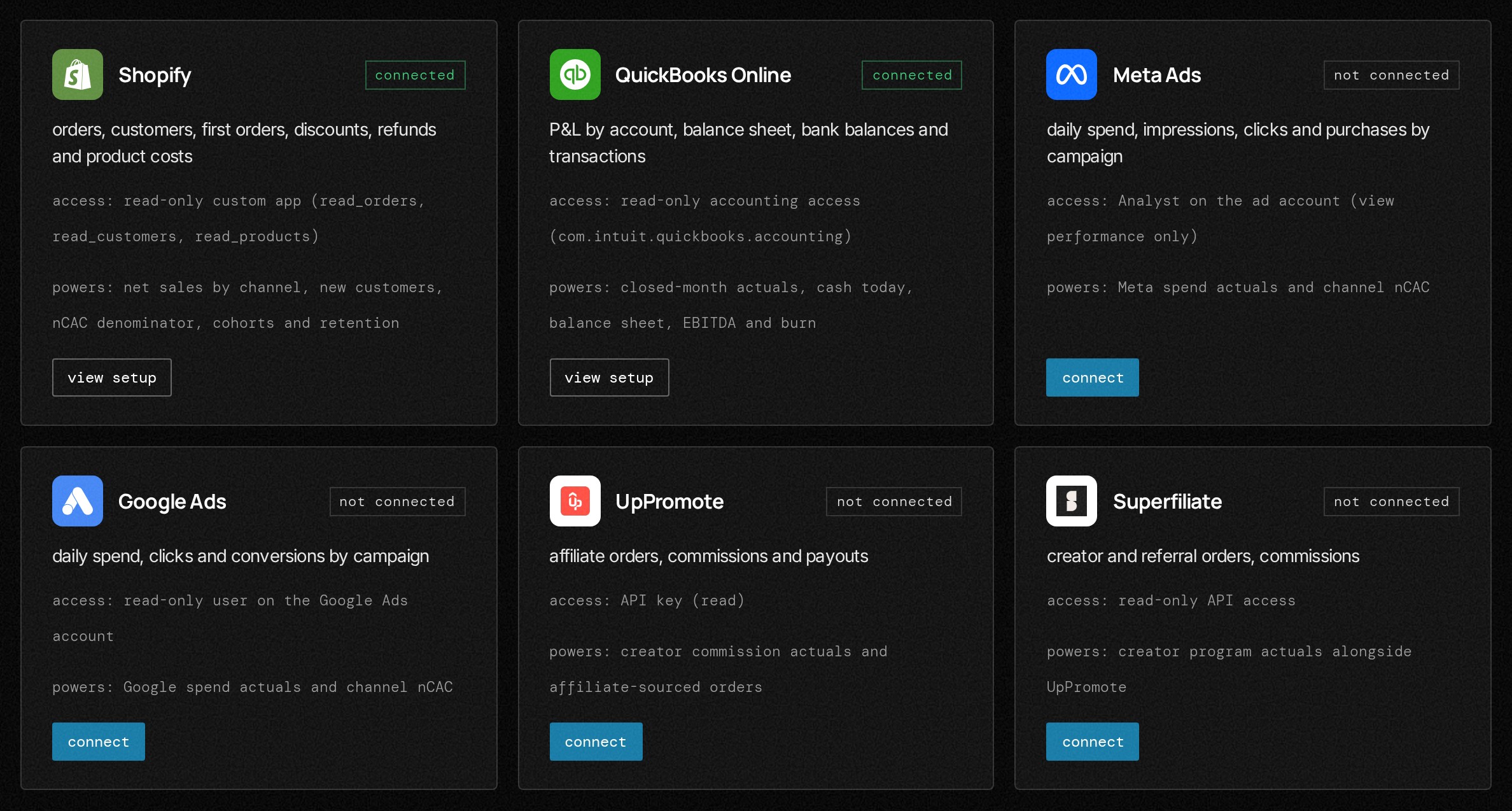Select the Google Ads card title
Screen dimensions: 1512x811
172,502
